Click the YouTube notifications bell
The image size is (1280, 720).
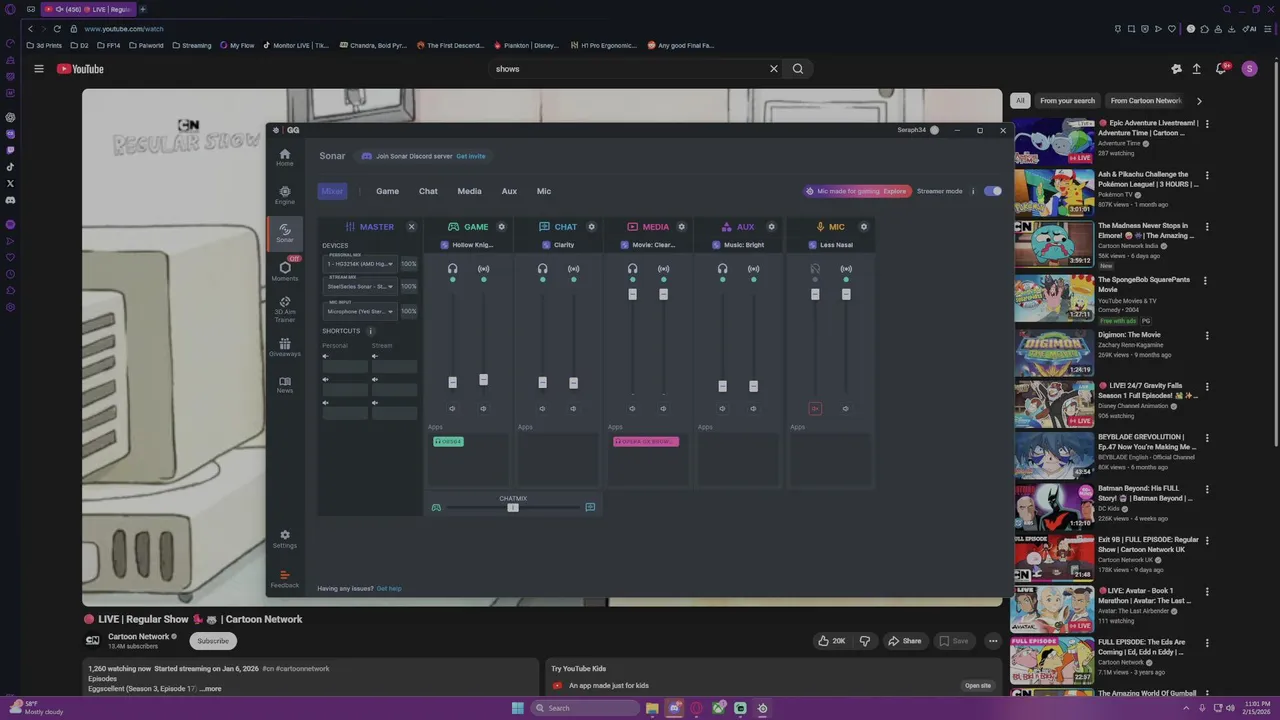[1221, 69]
